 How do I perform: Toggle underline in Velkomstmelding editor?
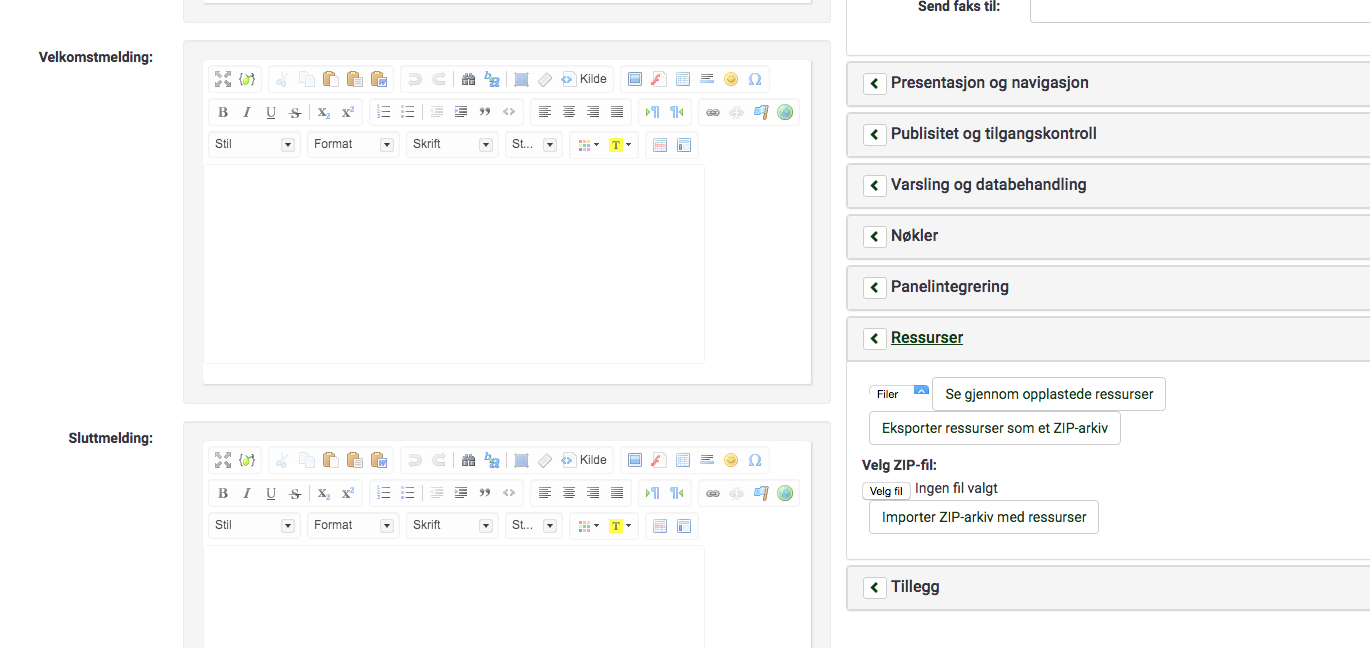271,112
